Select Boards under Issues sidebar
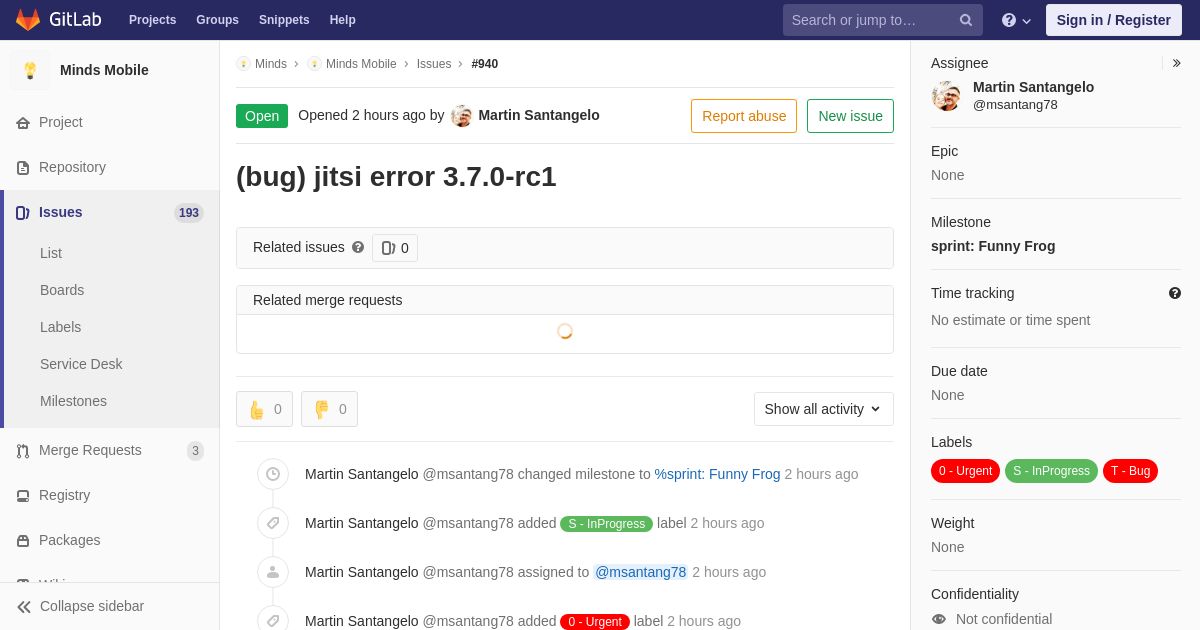Viewport: 1200px width, 630px height. 62,290
